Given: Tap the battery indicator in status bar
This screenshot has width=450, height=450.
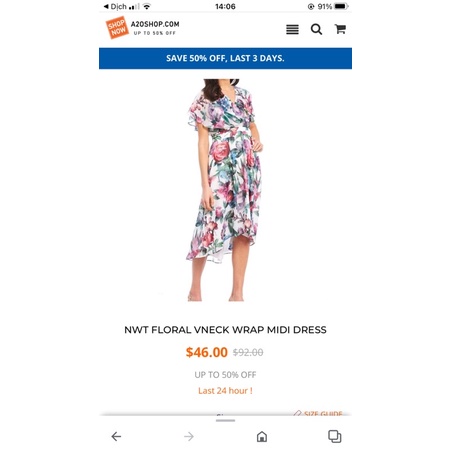Looking at the screenshot, I should tap(341, 6).
